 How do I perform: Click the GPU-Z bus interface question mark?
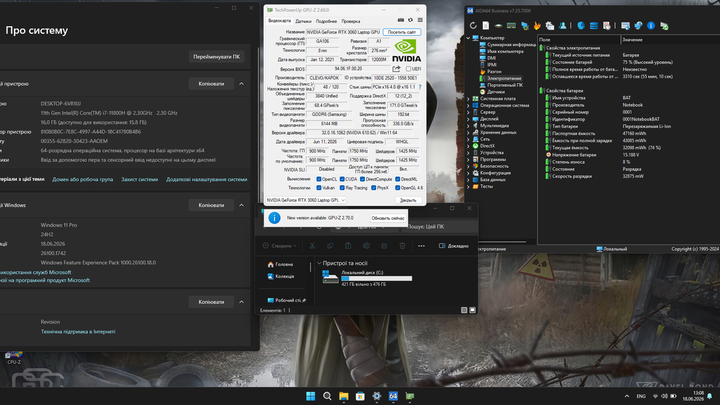point(420,87)
